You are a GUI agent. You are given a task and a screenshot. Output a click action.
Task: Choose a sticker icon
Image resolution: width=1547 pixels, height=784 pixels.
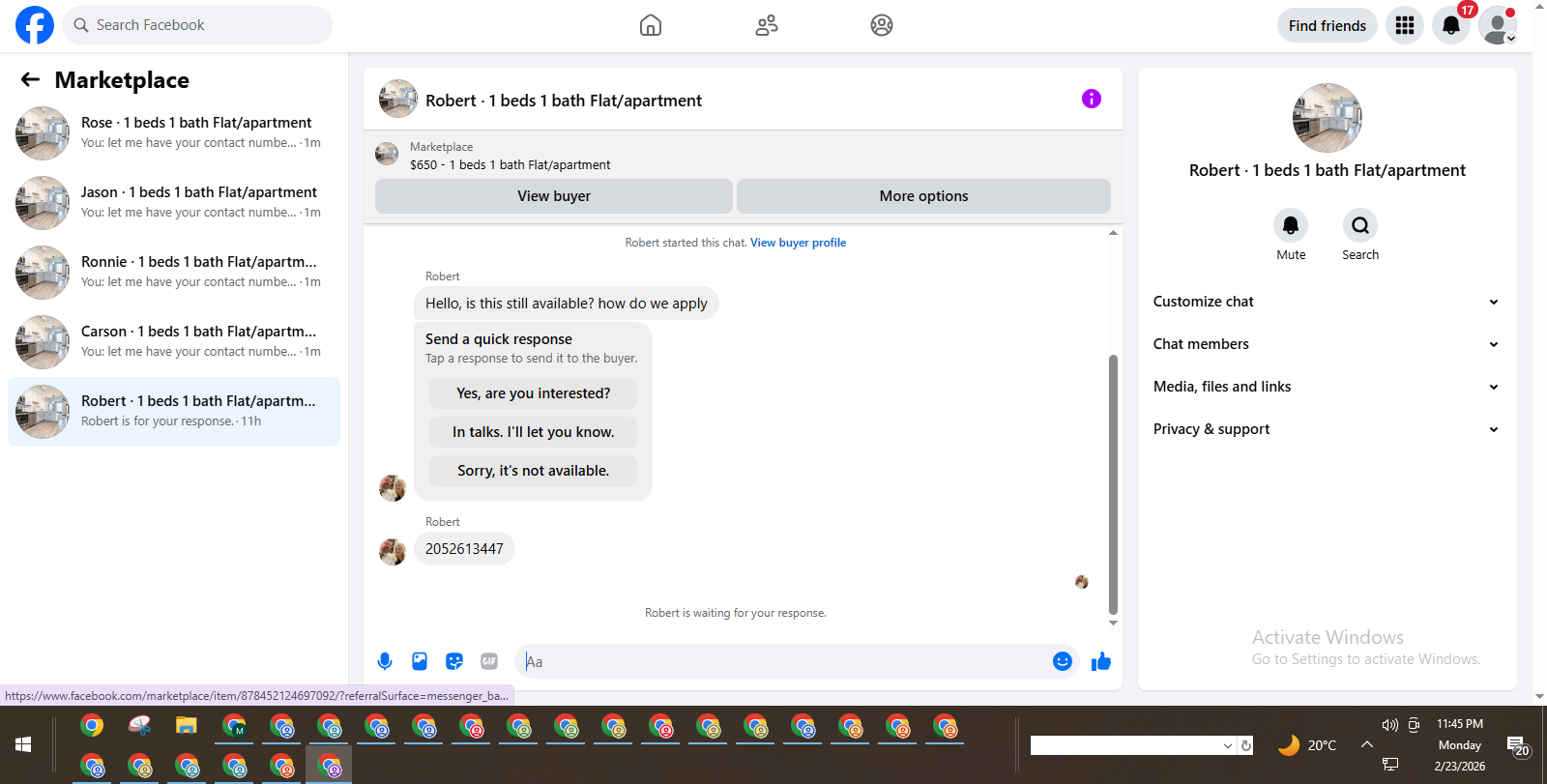click(454, 661)
